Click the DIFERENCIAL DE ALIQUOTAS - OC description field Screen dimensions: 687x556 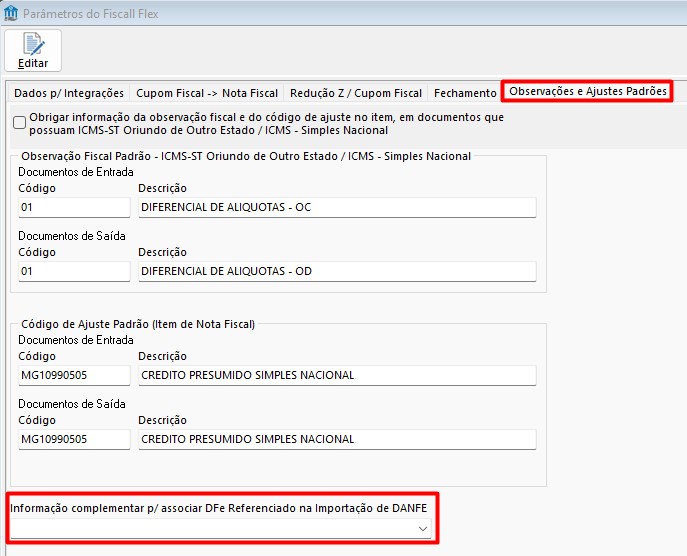337,207
